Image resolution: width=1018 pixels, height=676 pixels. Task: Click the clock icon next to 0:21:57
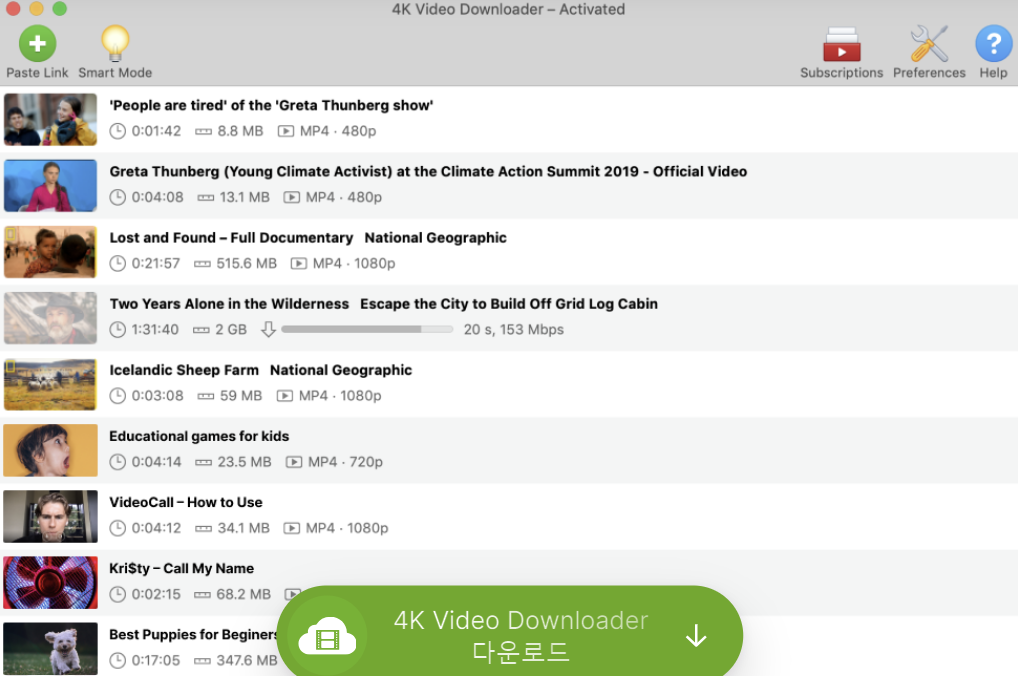click(118, 264)
